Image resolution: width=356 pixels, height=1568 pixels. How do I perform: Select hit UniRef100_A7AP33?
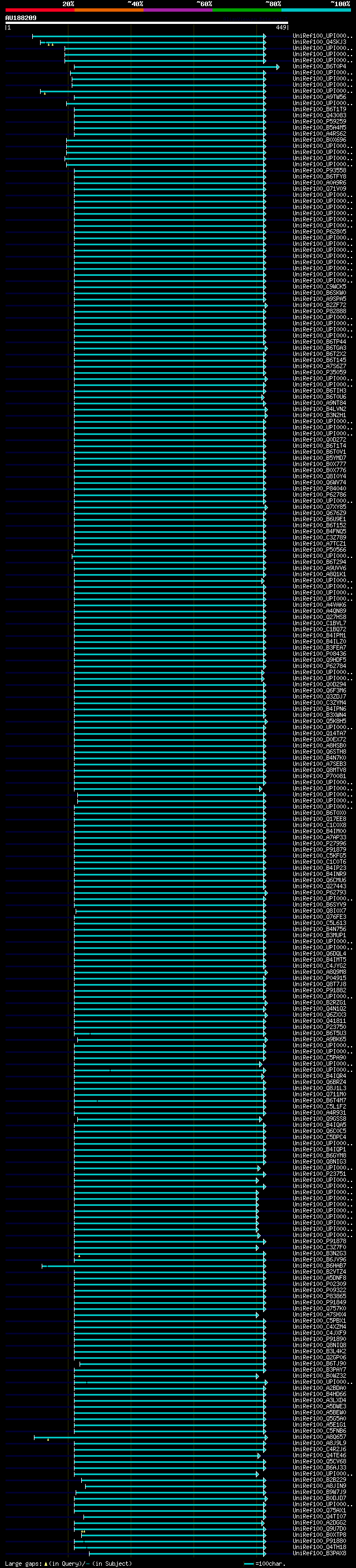click(x=319, y=837)
